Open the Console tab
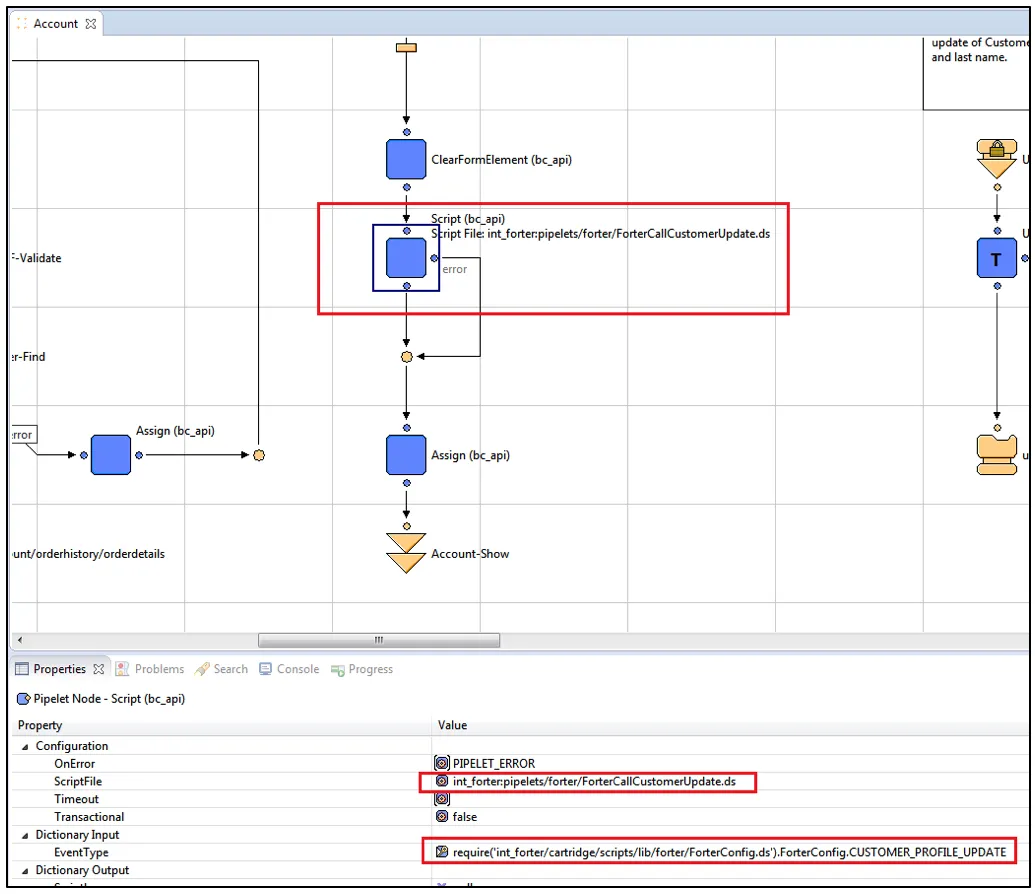 click(x=289, y=669)
